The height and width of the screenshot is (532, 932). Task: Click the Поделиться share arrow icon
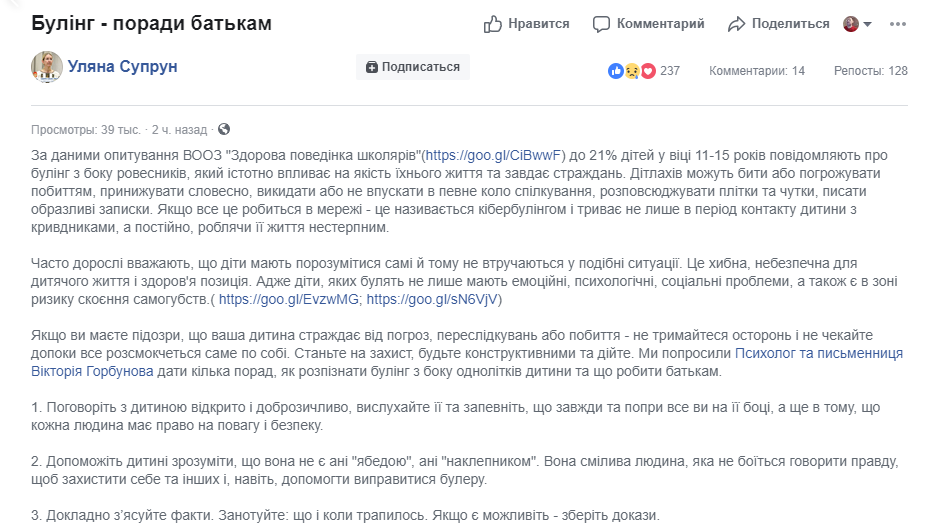pyautogui.click(x=737, y=24)
